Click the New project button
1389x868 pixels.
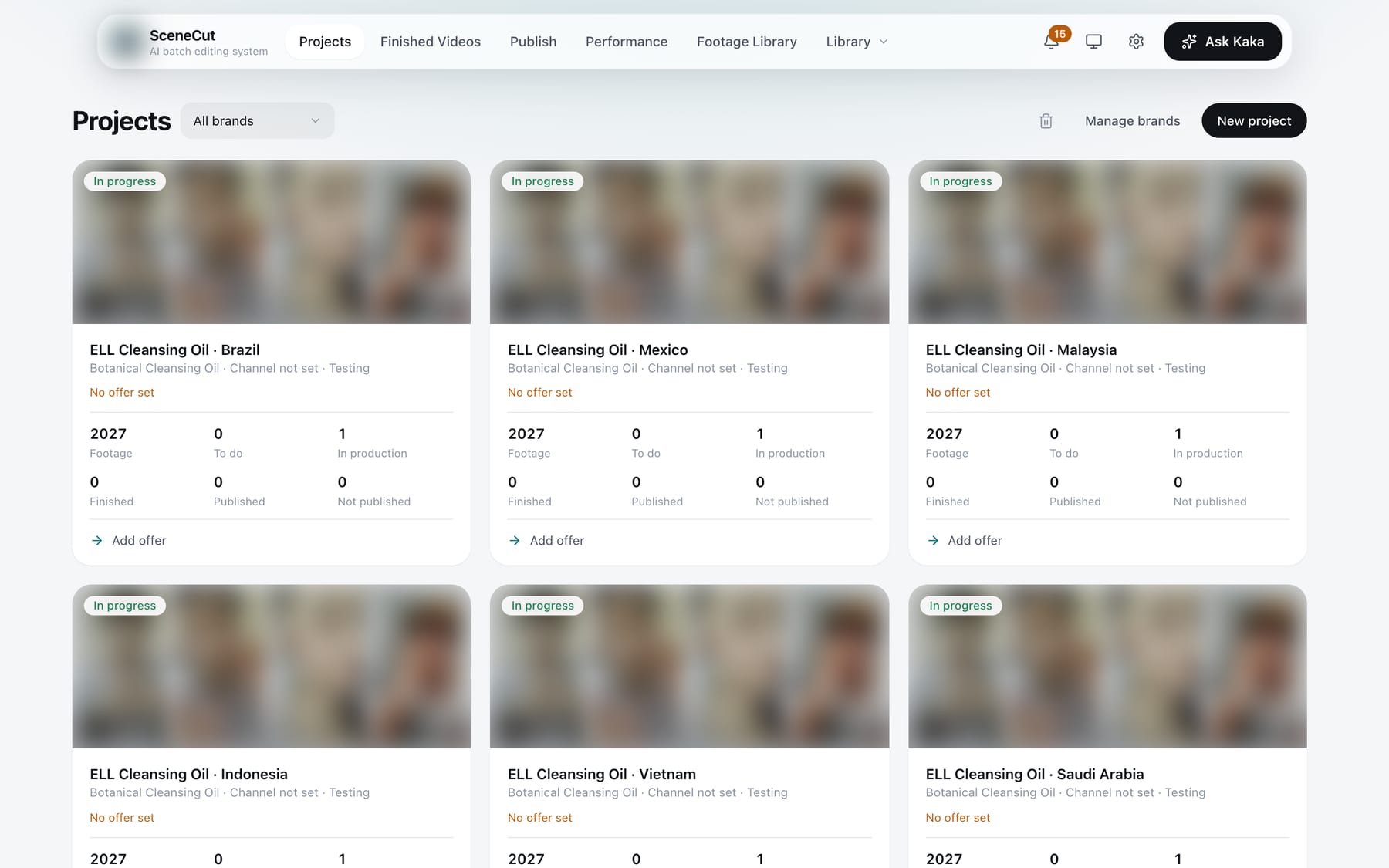[x=1254, y=121]
